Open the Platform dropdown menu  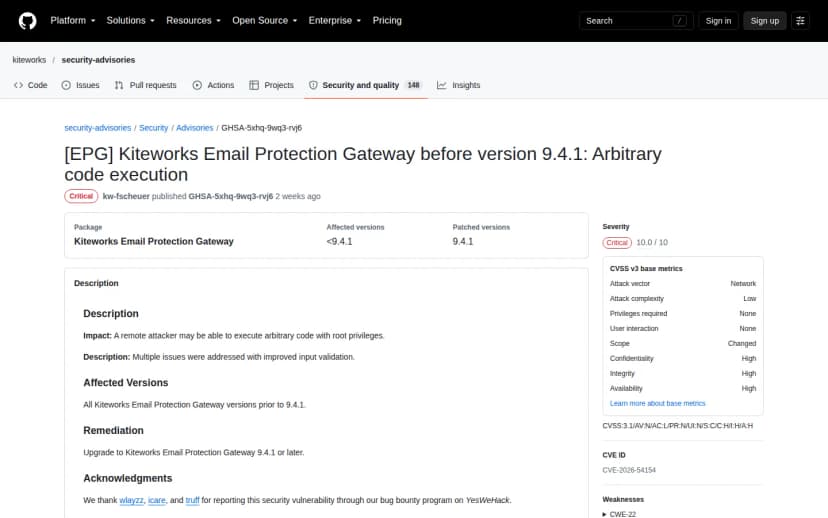coord(73,21)
